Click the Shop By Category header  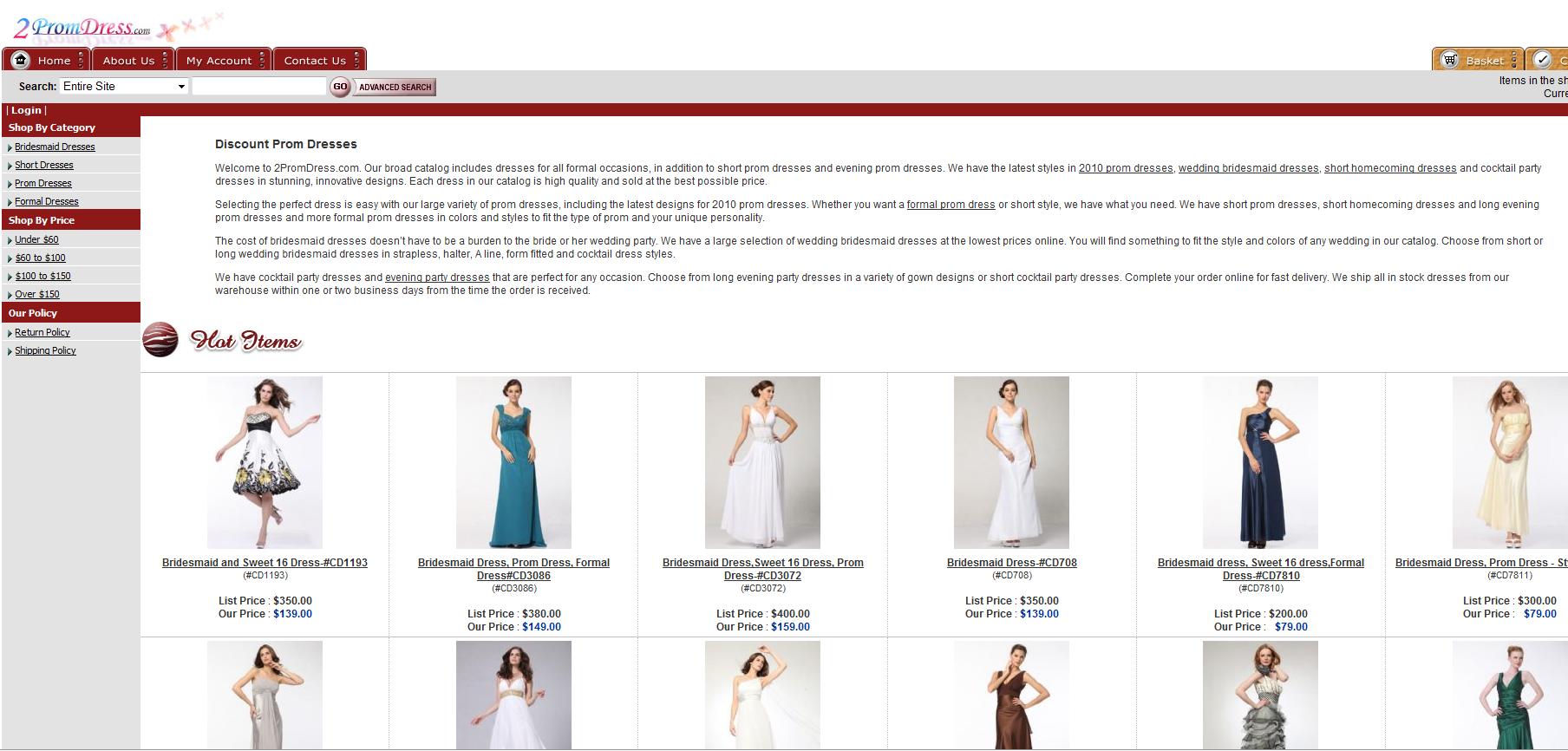(x=71, y=127)
